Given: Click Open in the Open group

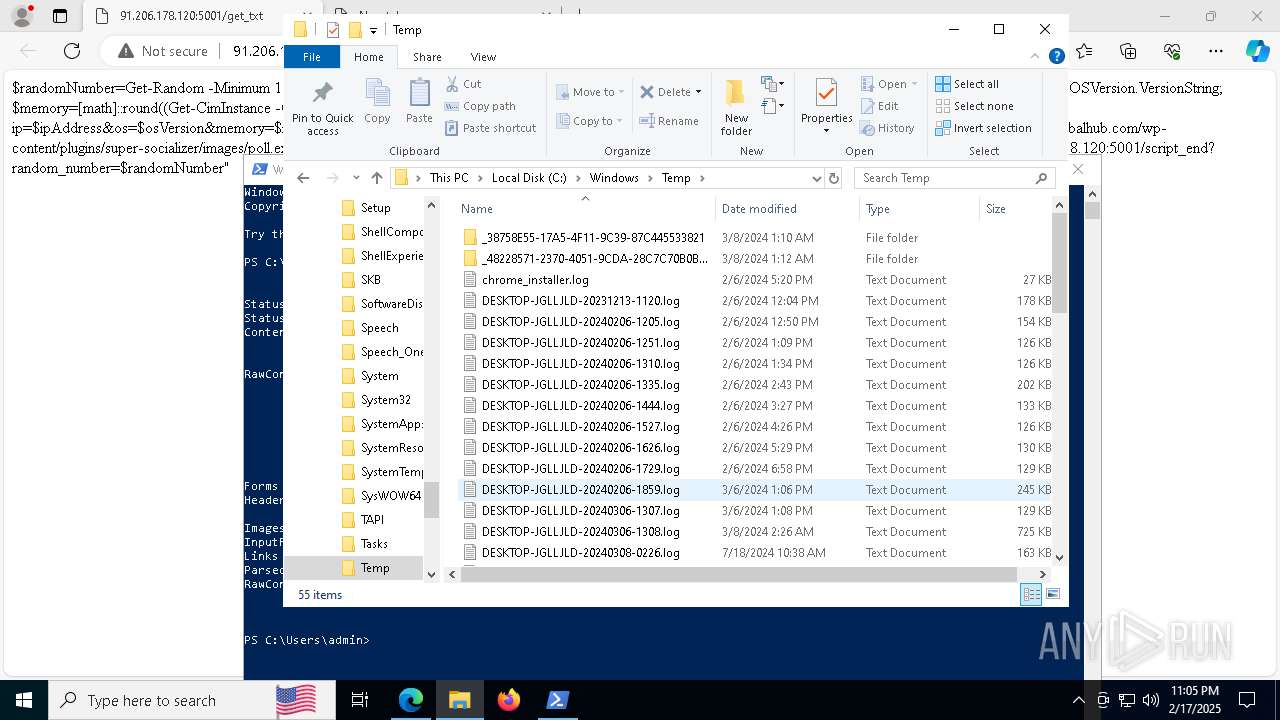Looking at the screenshot, I should tap(890, 84).
